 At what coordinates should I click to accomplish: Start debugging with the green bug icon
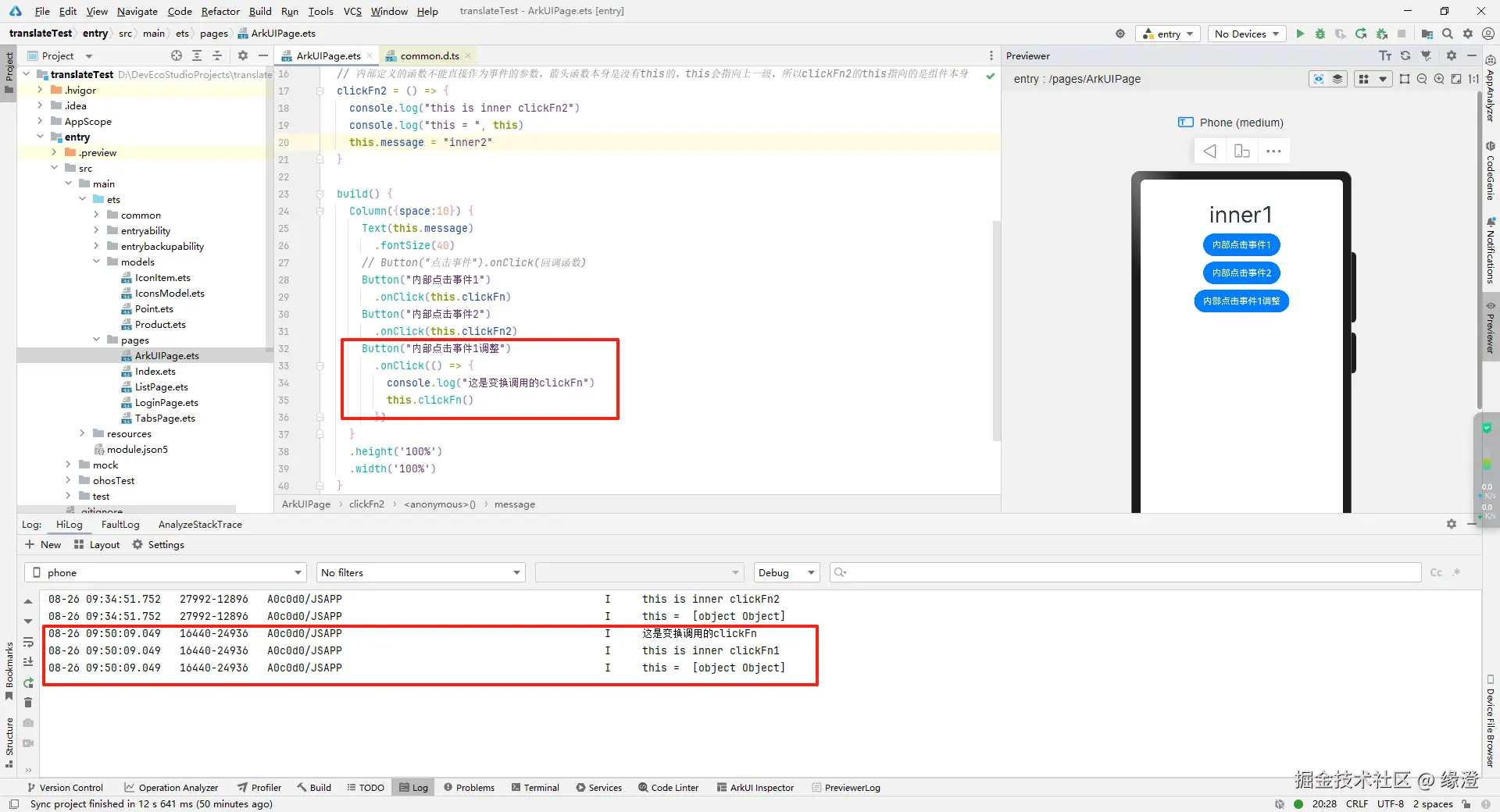click(x=1320, y=34)
